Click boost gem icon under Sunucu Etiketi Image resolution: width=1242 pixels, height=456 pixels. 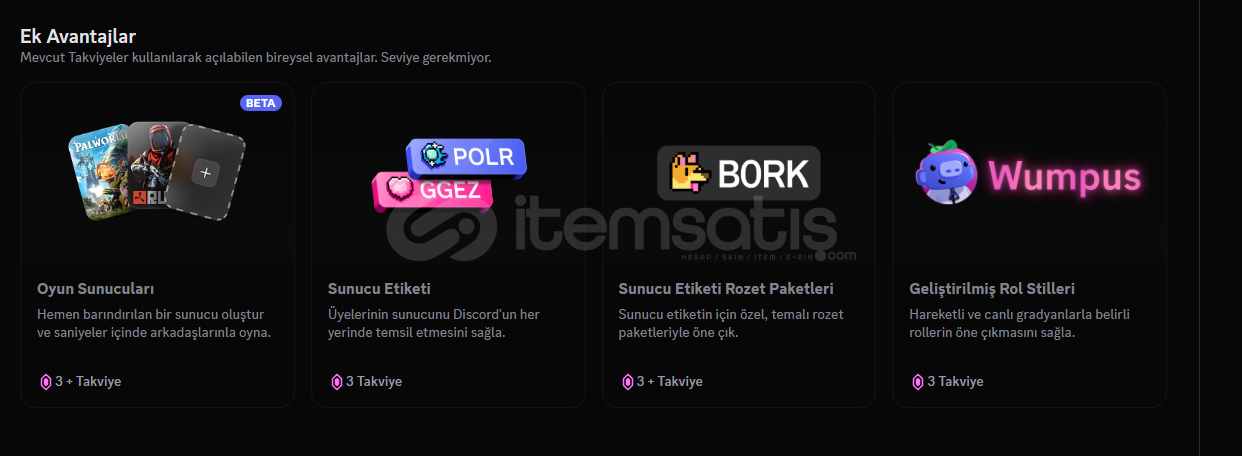coord(336,381)
